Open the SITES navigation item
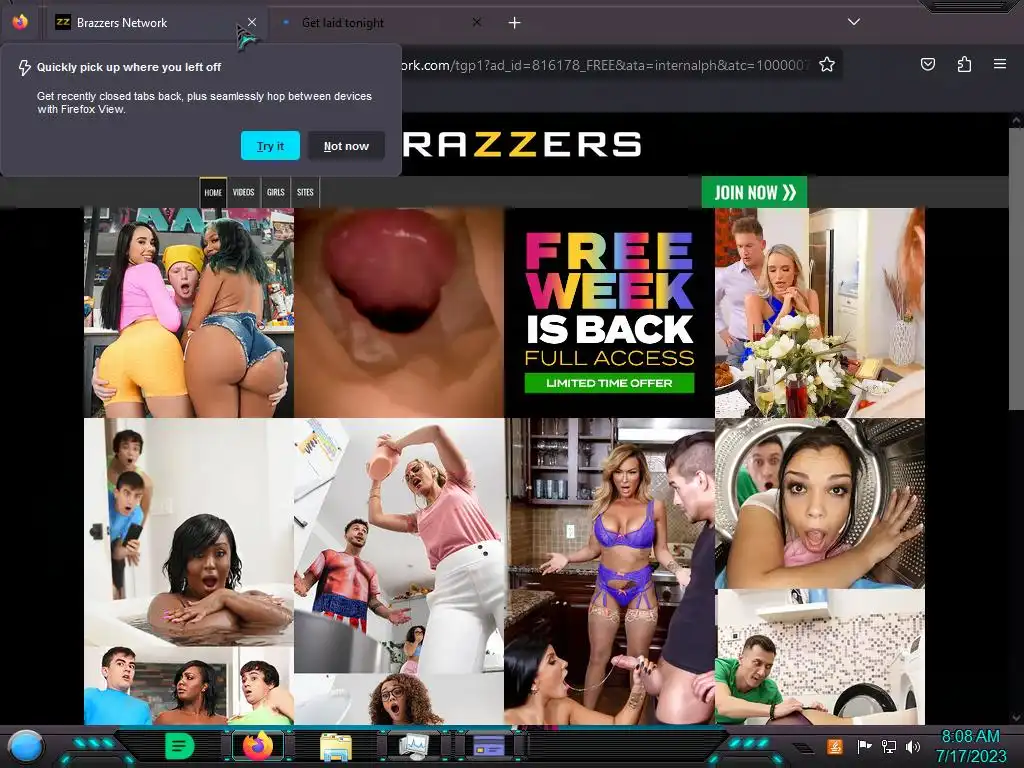Screen dimensions: 1024x768 pyautogui.click(x=305, y=193)
